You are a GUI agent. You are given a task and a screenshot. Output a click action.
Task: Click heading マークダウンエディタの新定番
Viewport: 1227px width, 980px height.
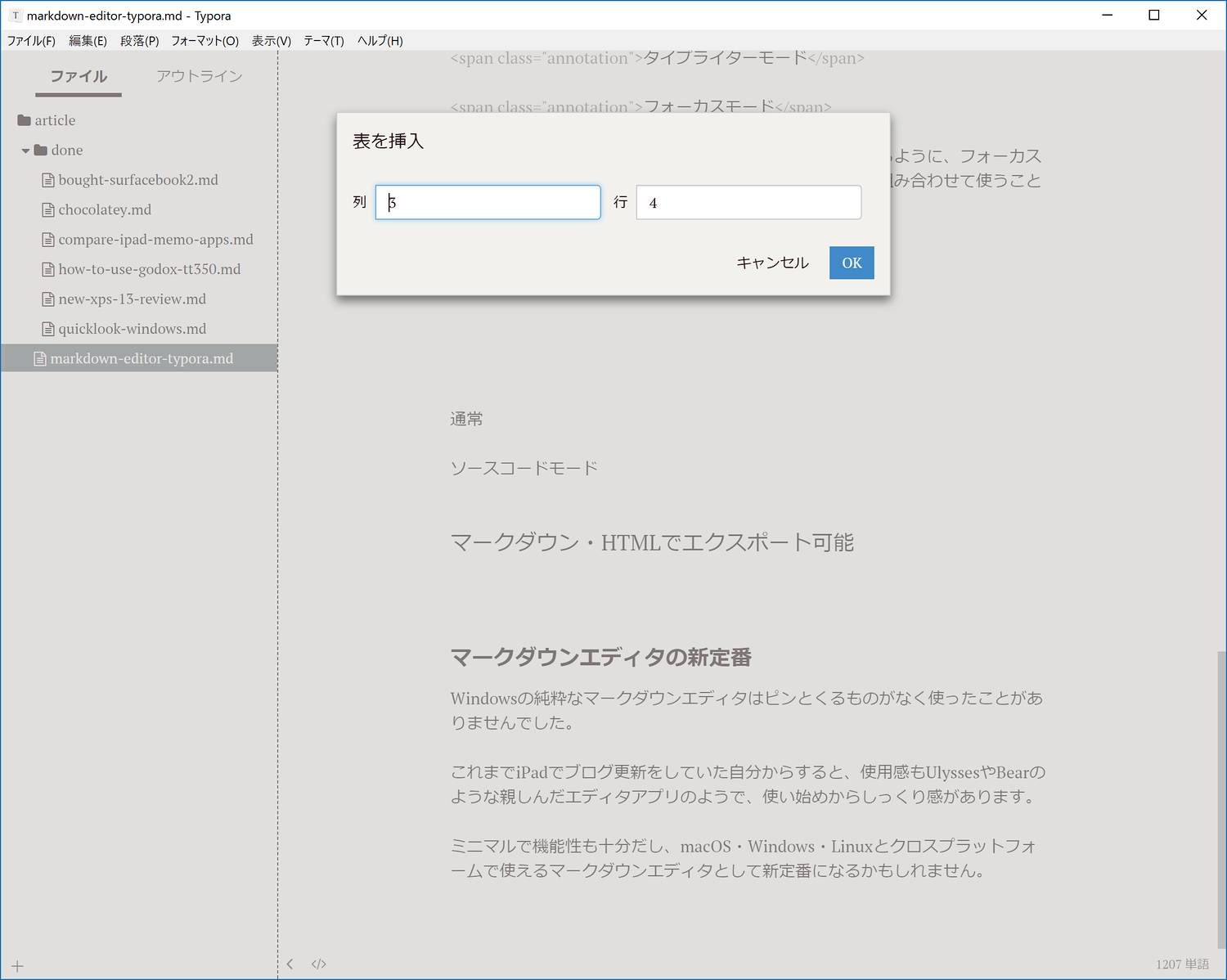coord(600,657)
